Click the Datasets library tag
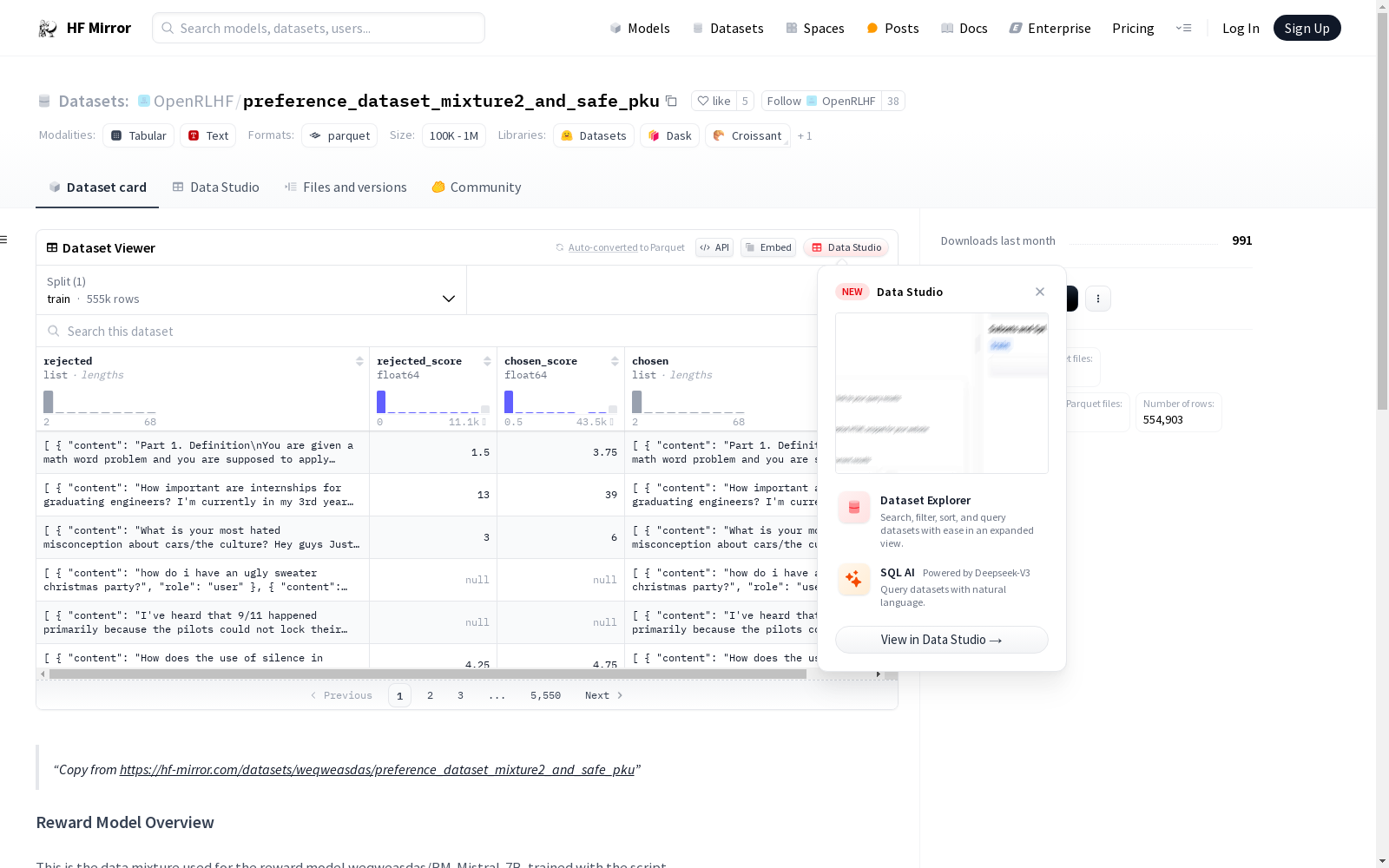The width and height of the screenshot is (1389, 868). (594, 135)
